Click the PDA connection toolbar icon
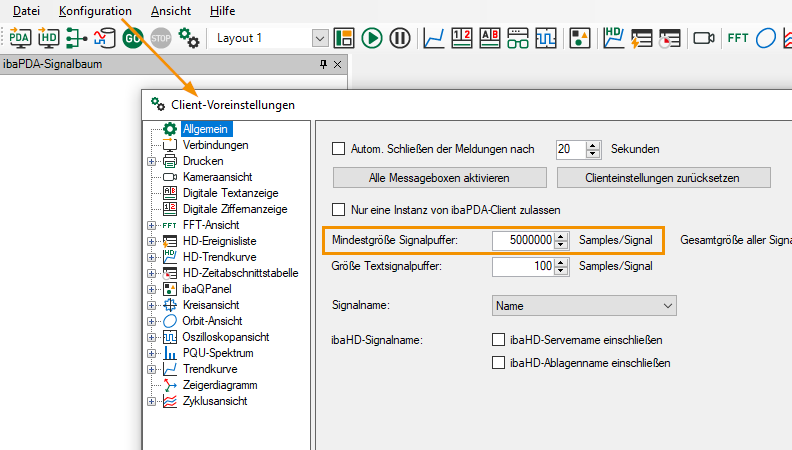This screenshot has width=792, height=450. pyautogui.click(x=20, y=38)
